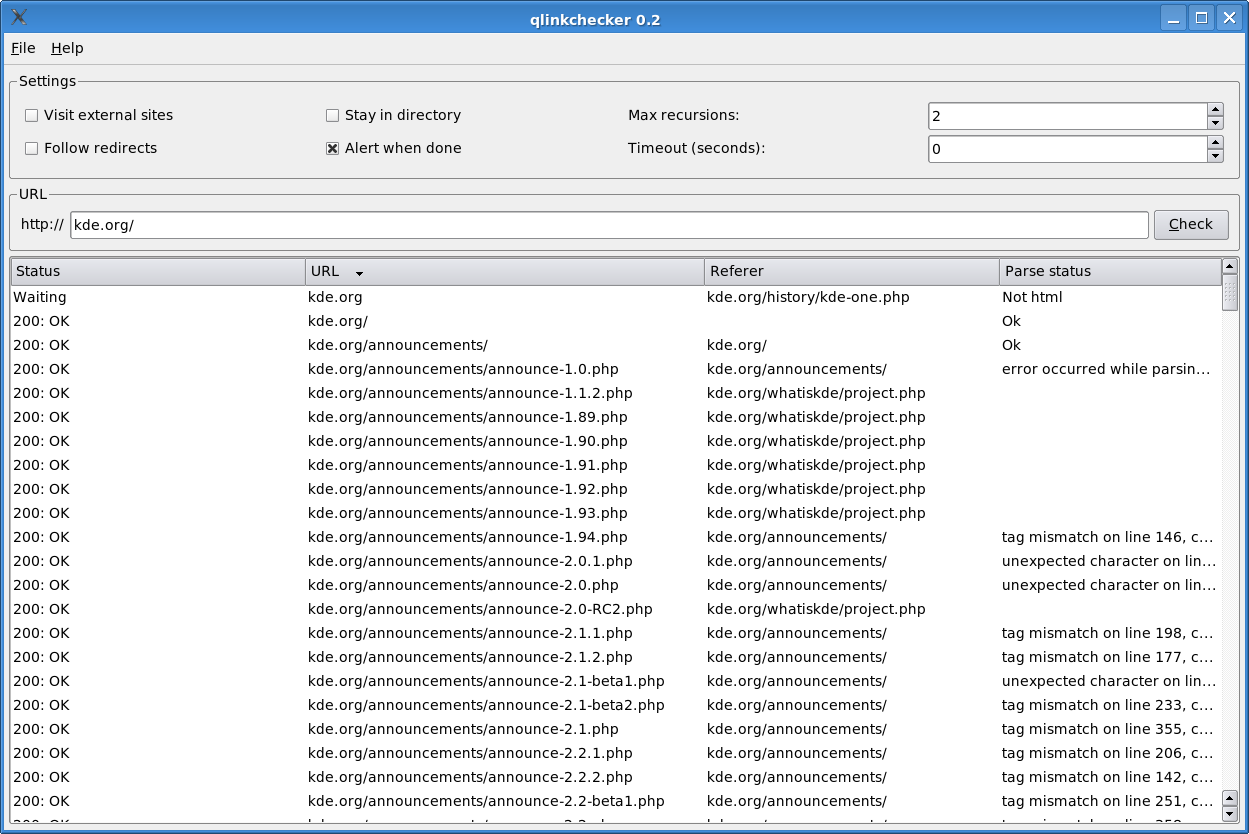
Task: Click tag mismatch on line 233 cell
Action: pyautogui.click(x=1108, y=705)
